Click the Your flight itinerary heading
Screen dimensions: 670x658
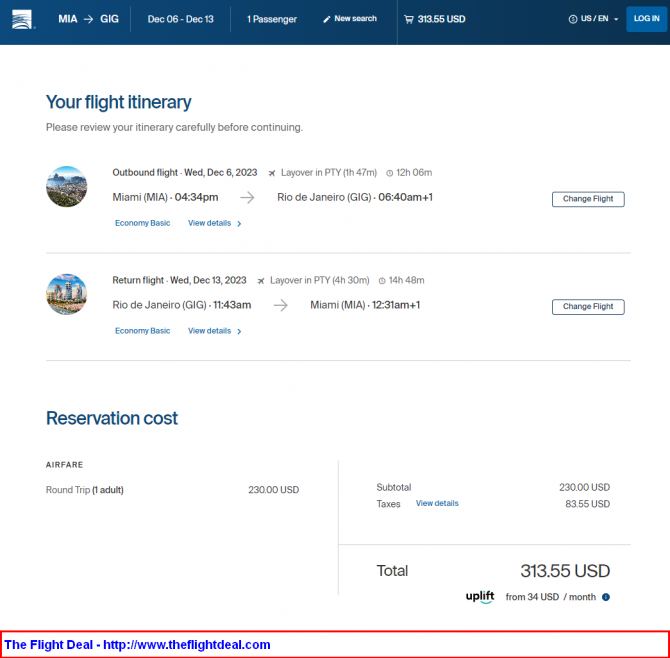(118, 103)
